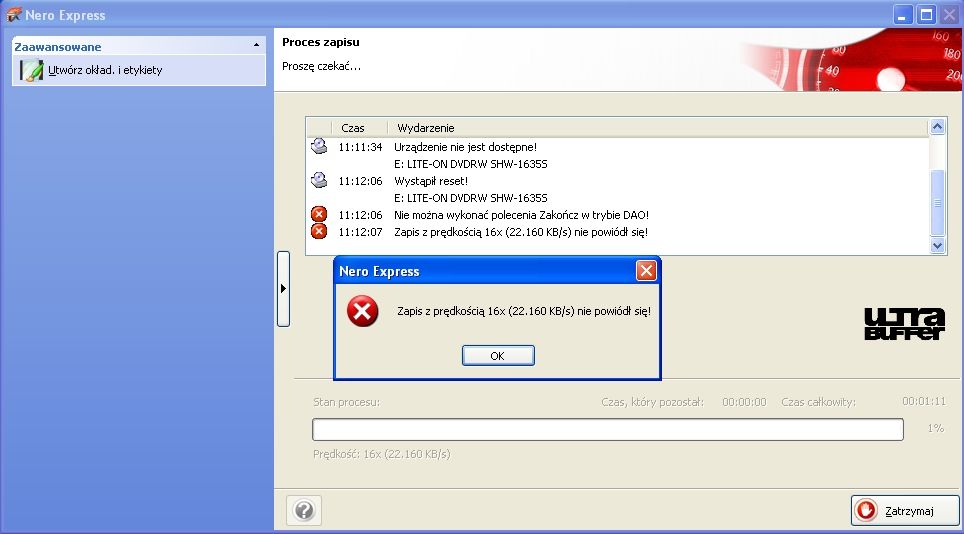This screenshot has width=964, height=534.
Task: Click the Zatrzymaj button's red stop icon
Action: (x=867, y=510)
